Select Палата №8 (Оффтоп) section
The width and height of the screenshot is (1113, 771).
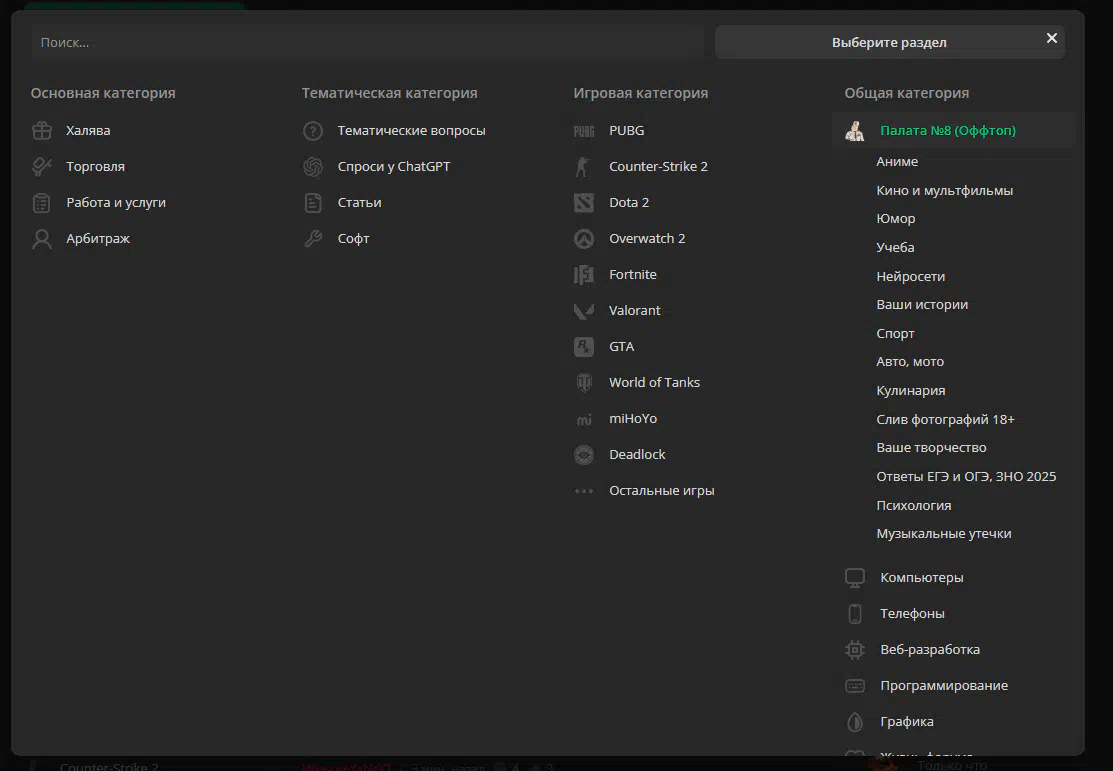pos(948,131)
